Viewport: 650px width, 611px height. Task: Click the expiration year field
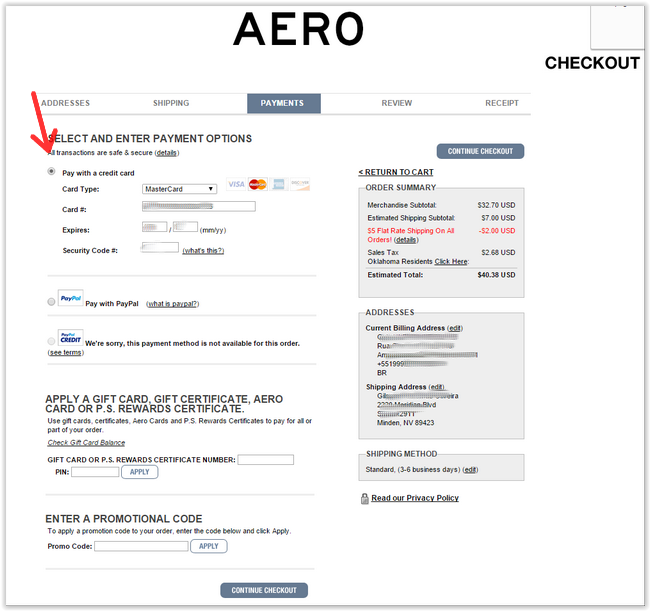pos(185,227)
